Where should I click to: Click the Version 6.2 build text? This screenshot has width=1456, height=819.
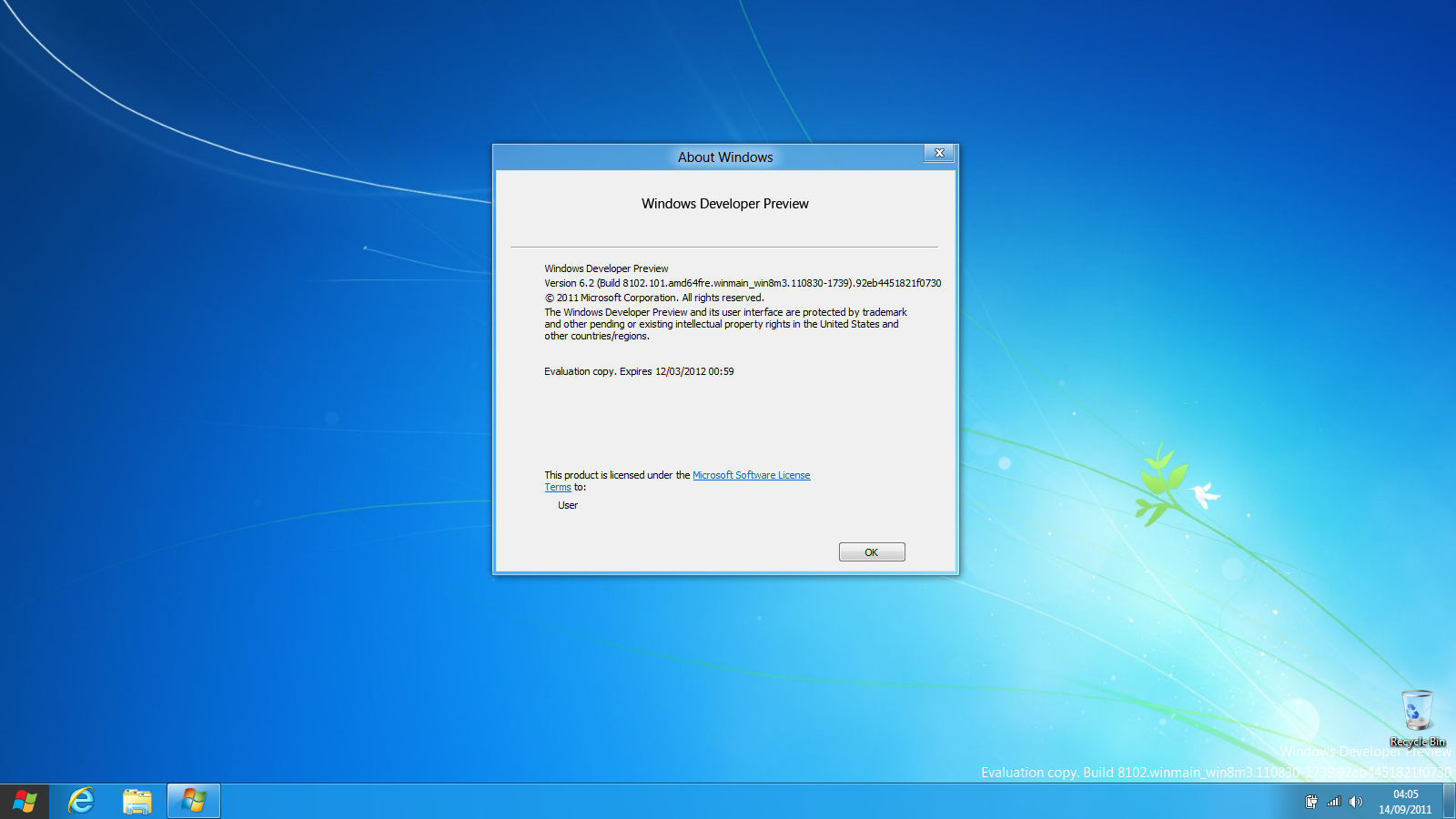743,283
